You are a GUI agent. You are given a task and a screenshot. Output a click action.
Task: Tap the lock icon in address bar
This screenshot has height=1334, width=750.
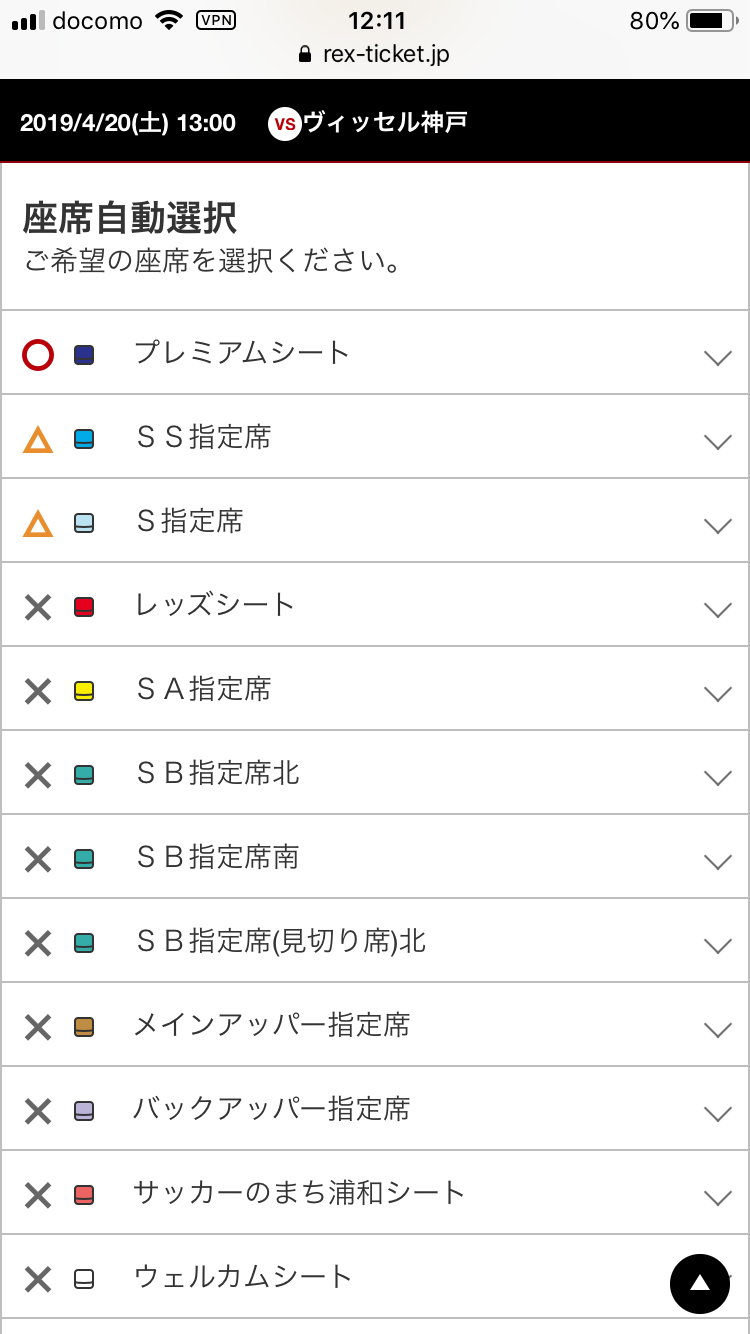(x=306, y=55)
